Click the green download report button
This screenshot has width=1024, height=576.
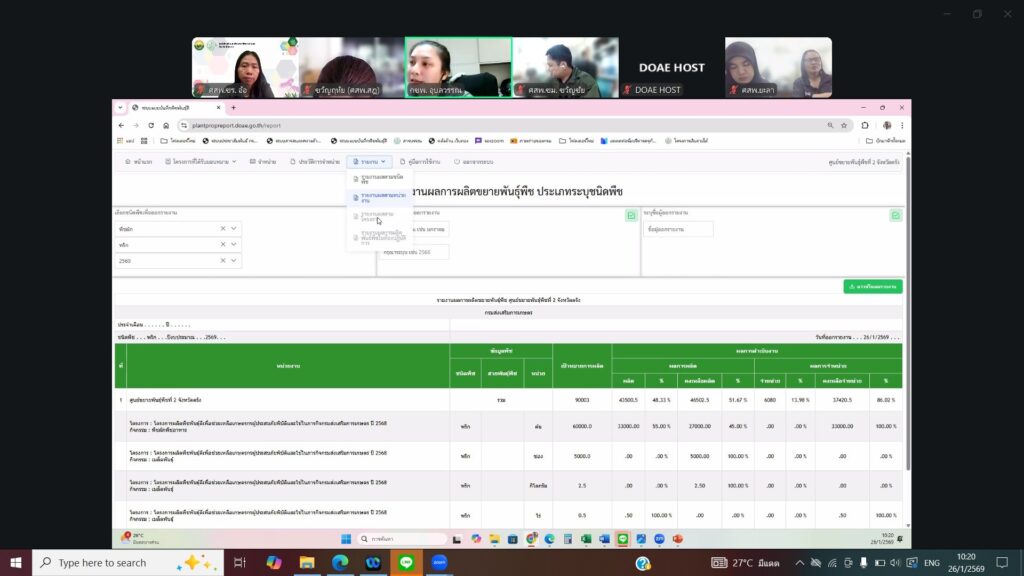pos(872,286)
